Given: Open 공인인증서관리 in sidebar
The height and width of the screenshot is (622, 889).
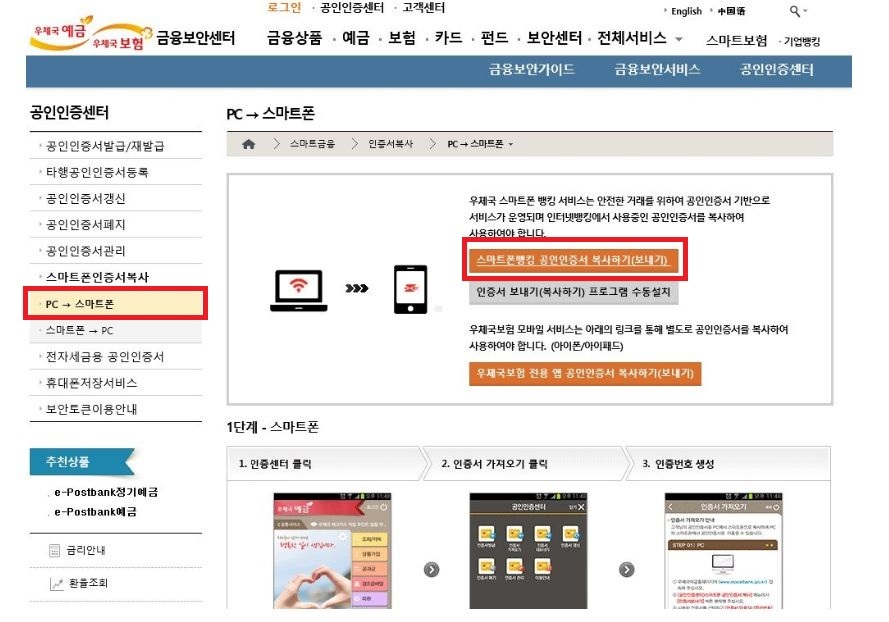Looking at the screenshot, I should coord(86,251).
